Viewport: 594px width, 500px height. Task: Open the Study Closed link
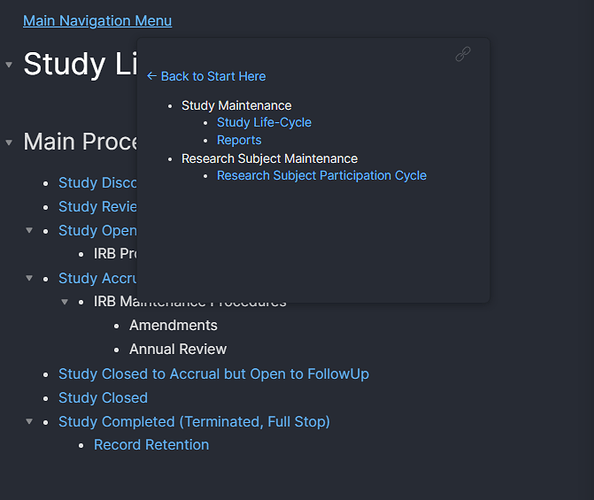pyautogui.click(x=103, y=398)
